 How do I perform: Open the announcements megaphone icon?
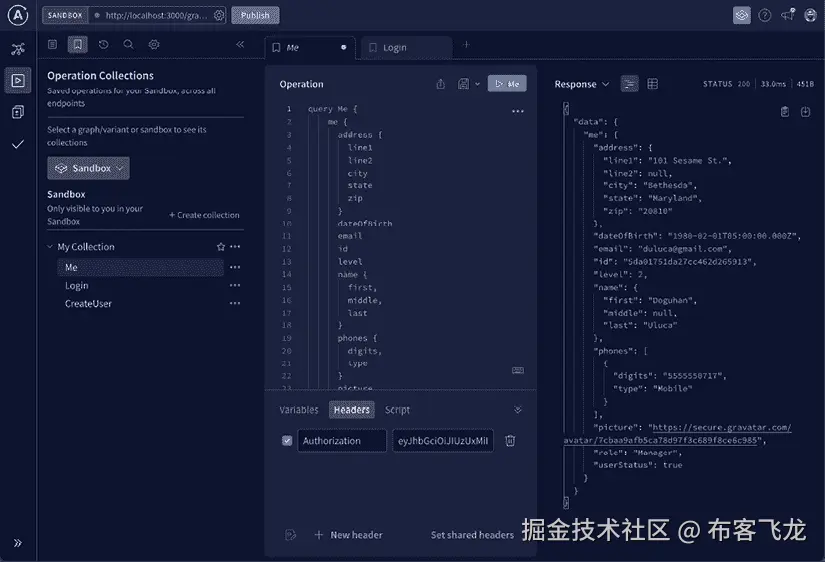pos(788,15)
